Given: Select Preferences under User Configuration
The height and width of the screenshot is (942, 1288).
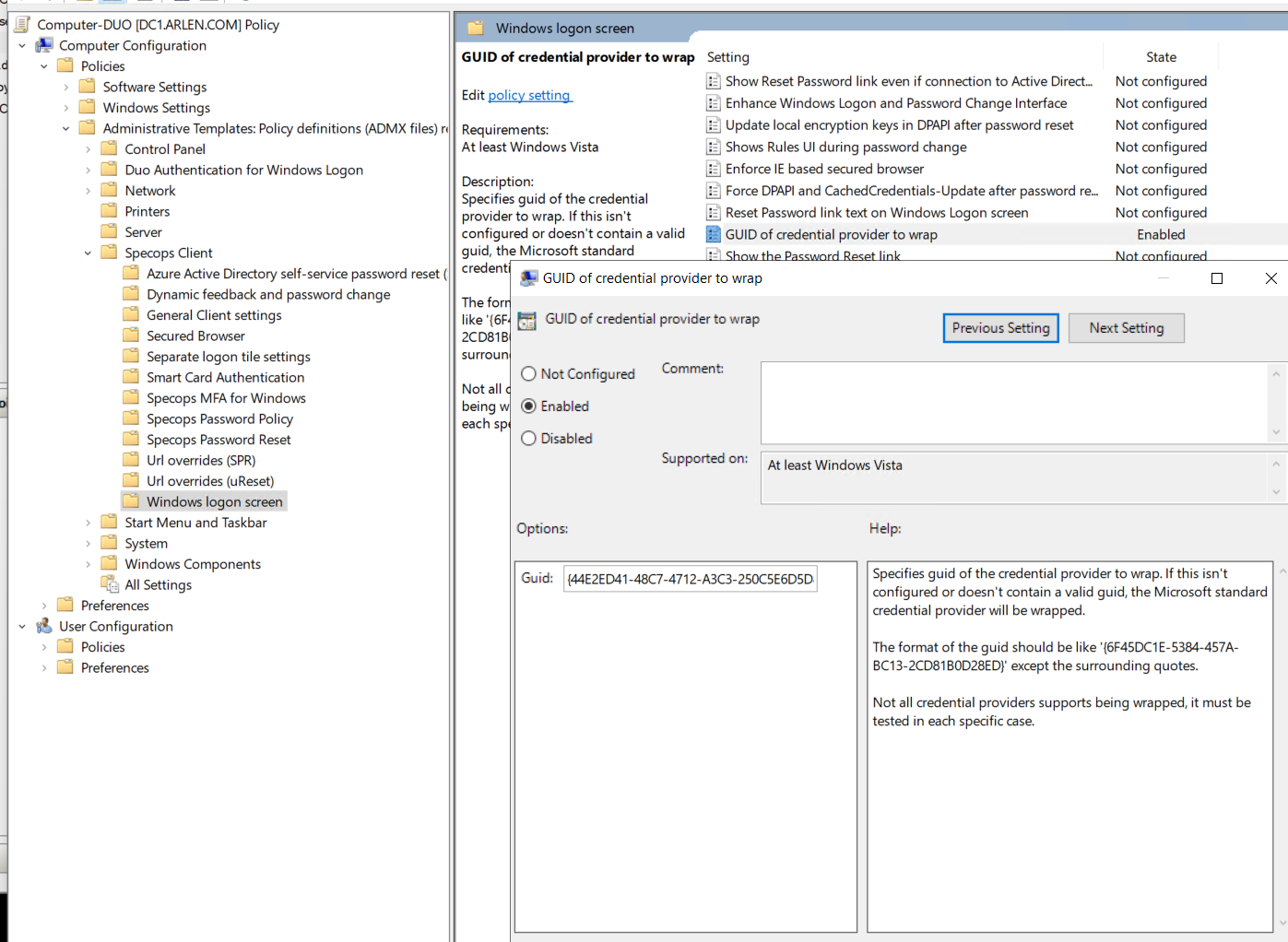Looking at the screenshot, I should [x=114, y=667].
